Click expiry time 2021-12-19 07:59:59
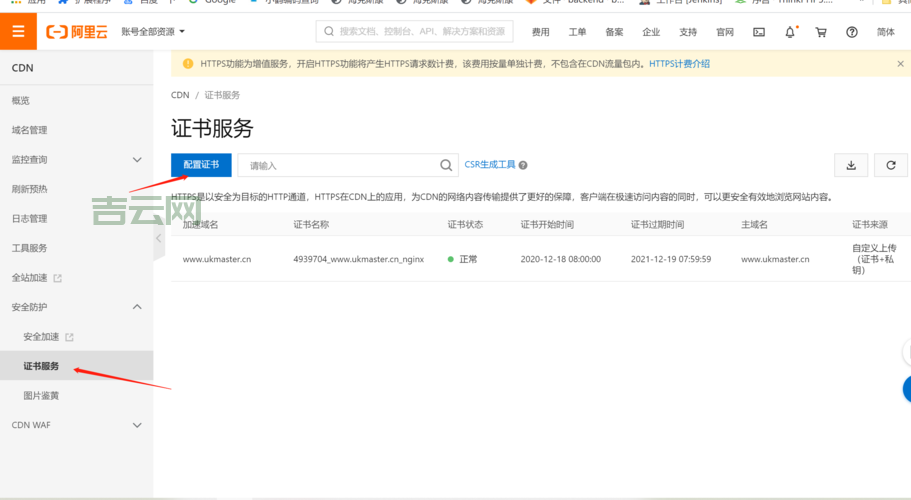The height and width of the screenshot is (500, 911). point(671,259)
